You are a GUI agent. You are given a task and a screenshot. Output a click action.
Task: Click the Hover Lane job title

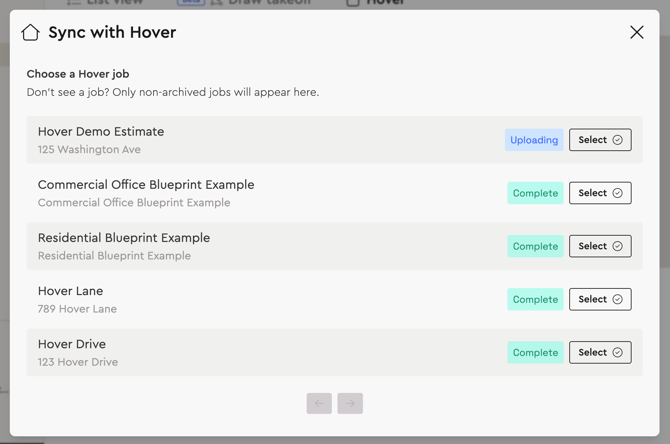click(70, 291)
